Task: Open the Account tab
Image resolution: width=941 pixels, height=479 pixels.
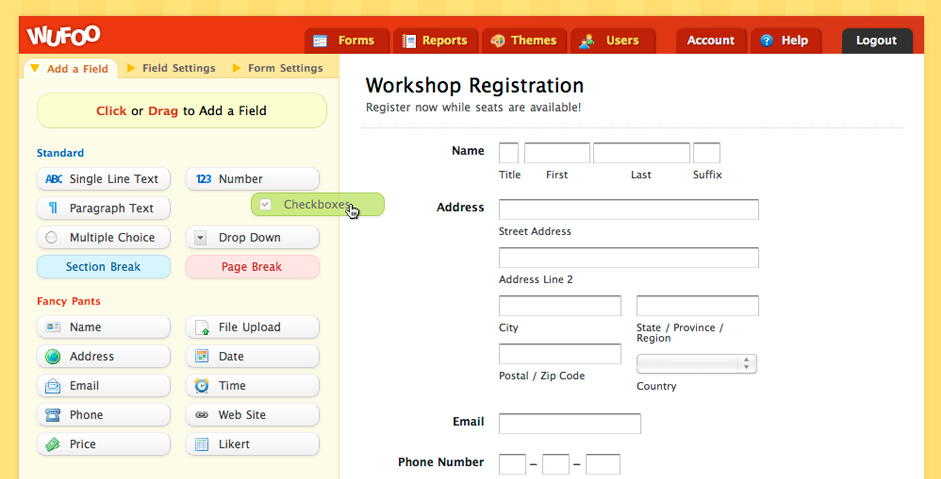Action: tap(711, 41)
